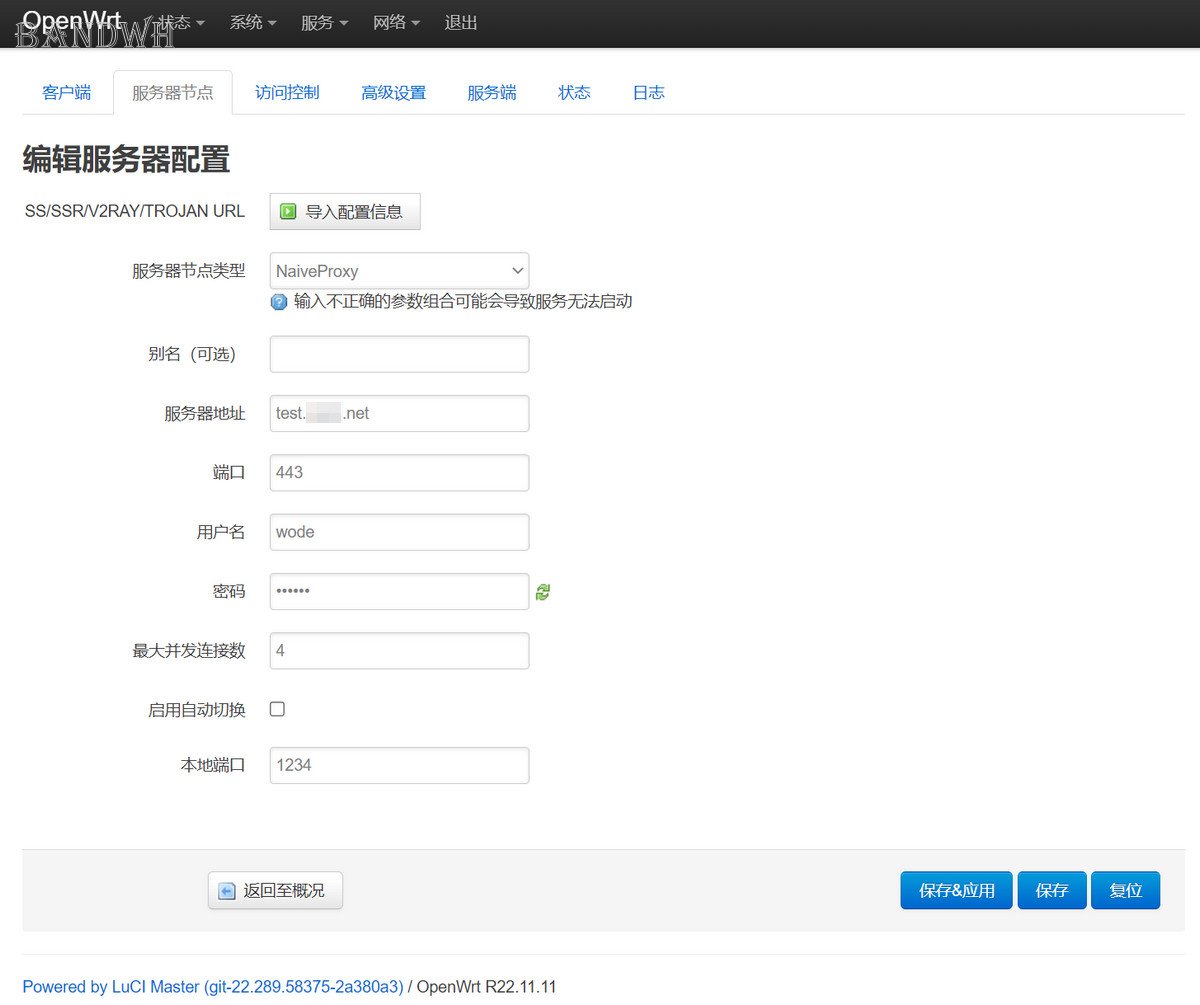
Task: Click the 输入不正确的参数组合可能会导致服务无法启动 hint text
Action: (463, 301)
